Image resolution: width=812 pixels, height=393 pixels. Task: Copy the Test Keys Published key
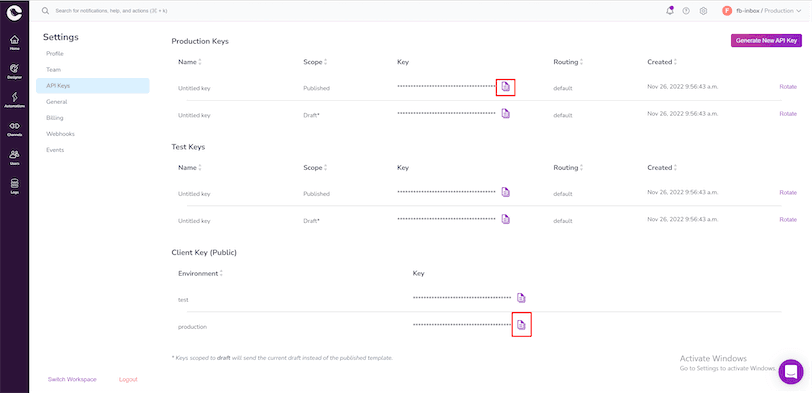pyautogui.click(x=506, y=192)
